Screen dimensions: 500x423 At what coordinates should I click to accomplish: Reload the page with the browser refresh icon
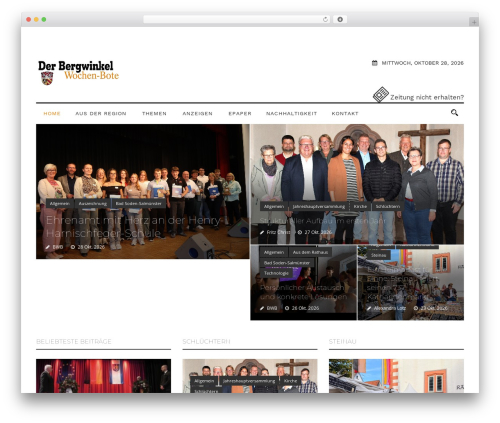point(325,19)
